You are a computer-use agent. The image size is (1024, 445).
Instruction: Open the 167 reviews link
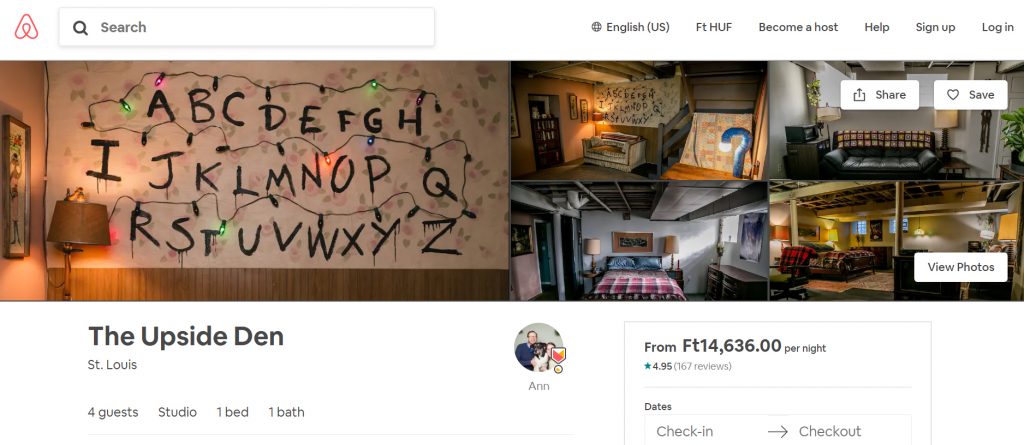tap(703, 366)
